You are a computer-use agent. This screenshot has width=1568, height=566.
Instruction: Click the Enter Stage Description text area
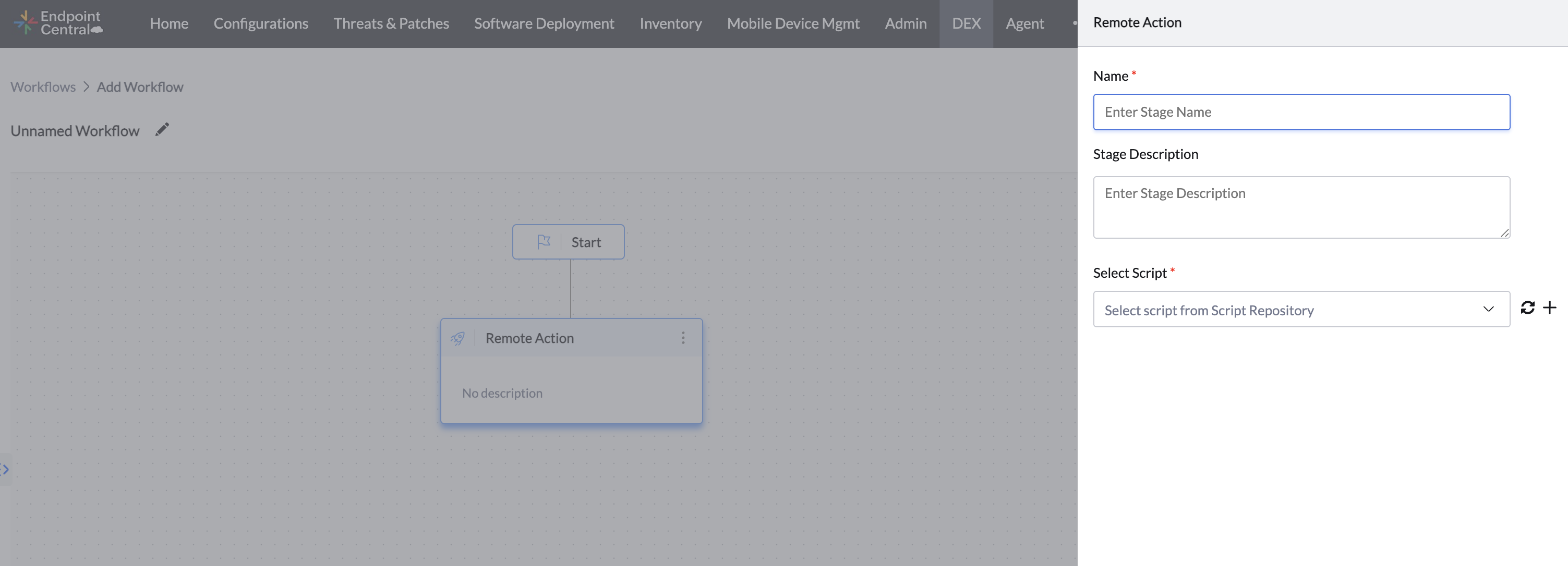[1301, 207]
